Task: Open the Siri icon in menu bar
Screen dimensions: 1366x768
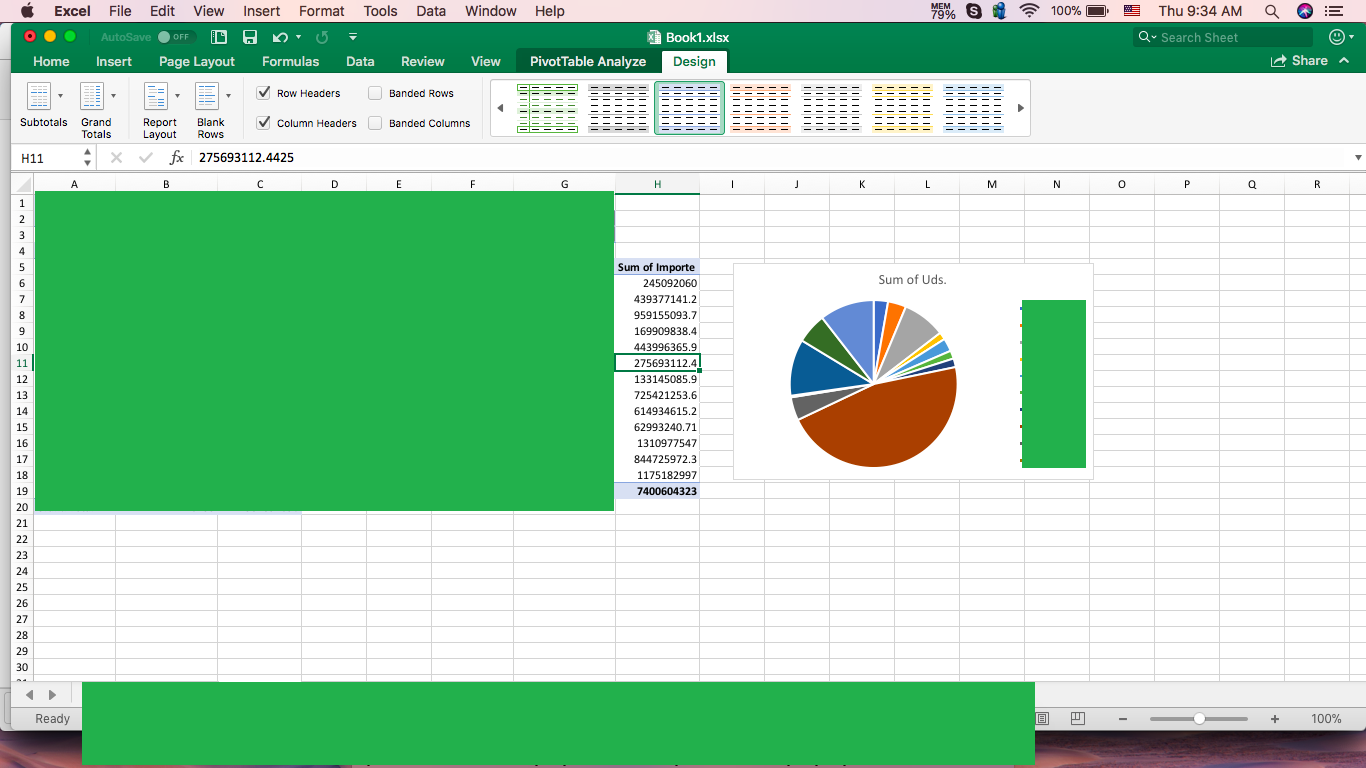Action: click(x=1304, y=11)
